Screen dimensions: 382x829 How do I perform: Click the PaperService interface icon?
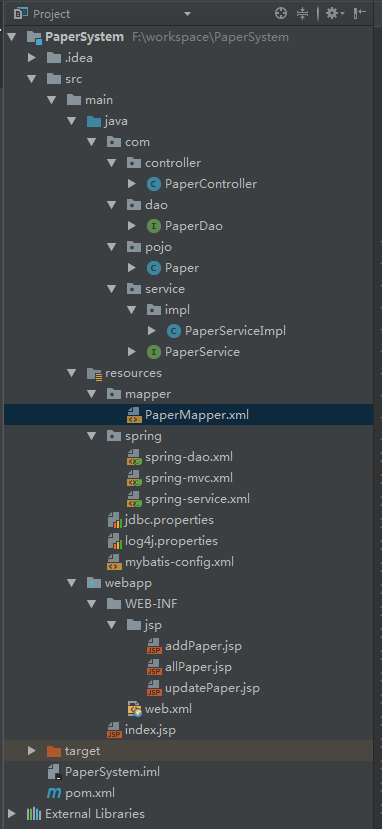tap(153, 352)
